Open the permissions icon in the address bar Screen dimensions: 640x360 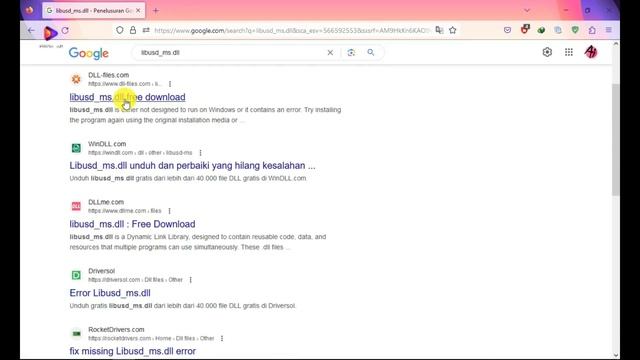pos(146,30)
